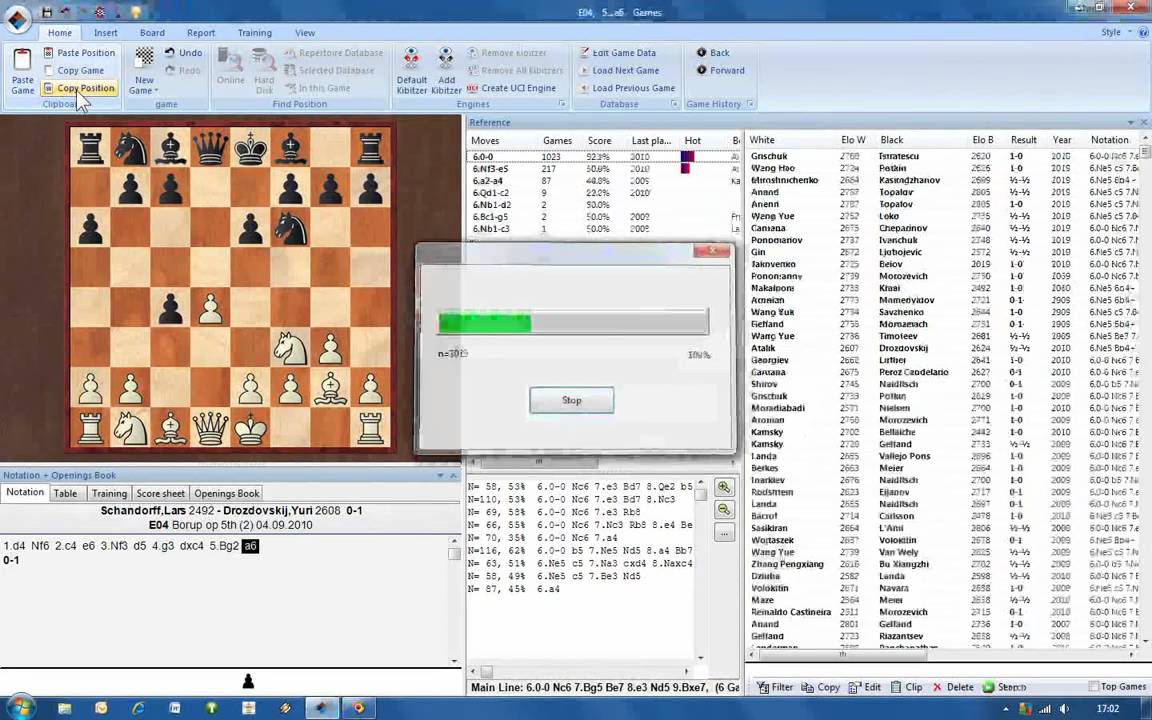Show hidden system tray icons
This screenshot has width=1152, height=720.
click(x=1005, y=709)
